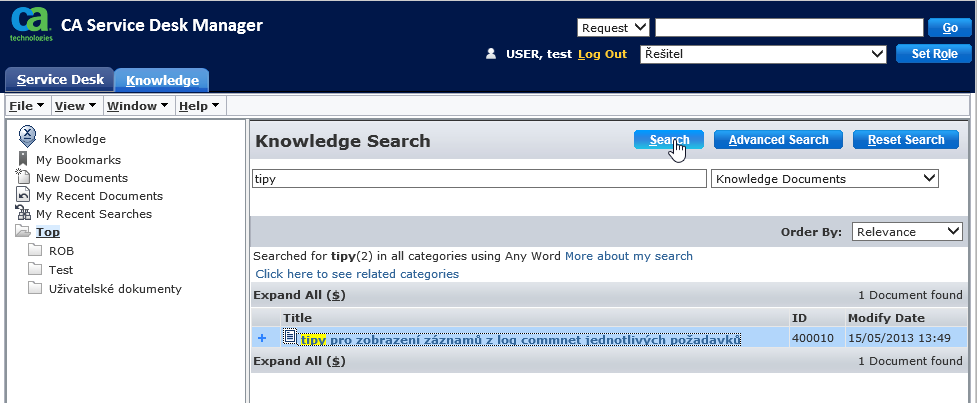Viewport: 977px width, 403px height.
Task: Click the Uživatelské dokumenty folder icon
Action: pyautogui.click(x=34, y=288)
